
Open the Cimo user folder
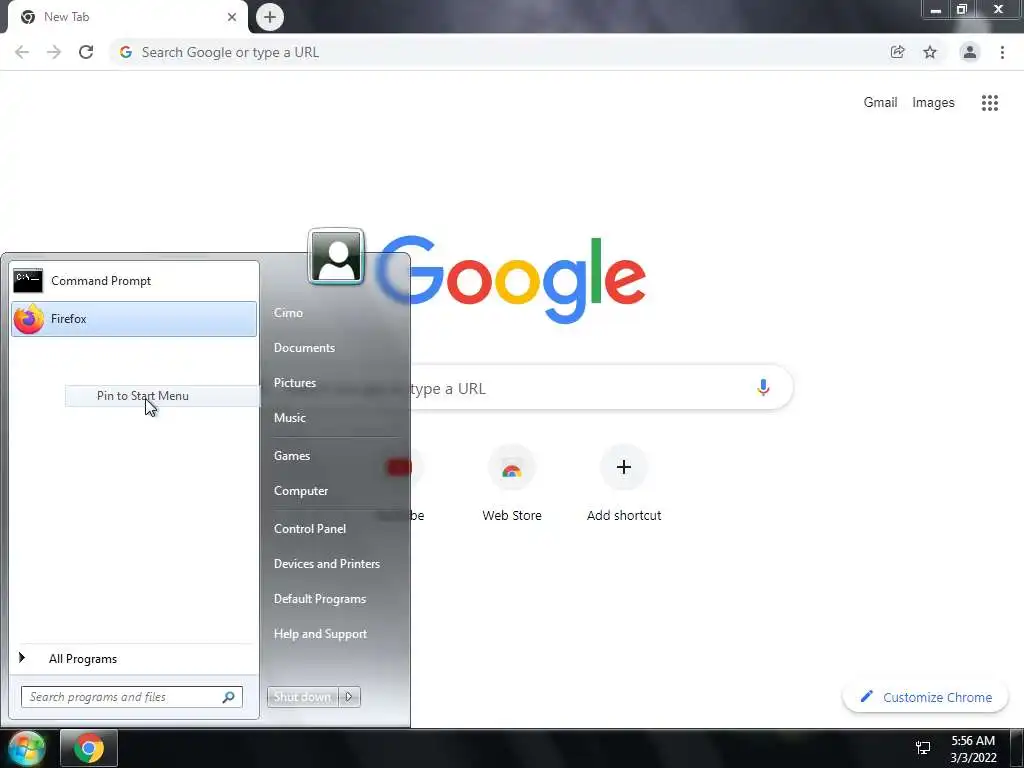288,313
